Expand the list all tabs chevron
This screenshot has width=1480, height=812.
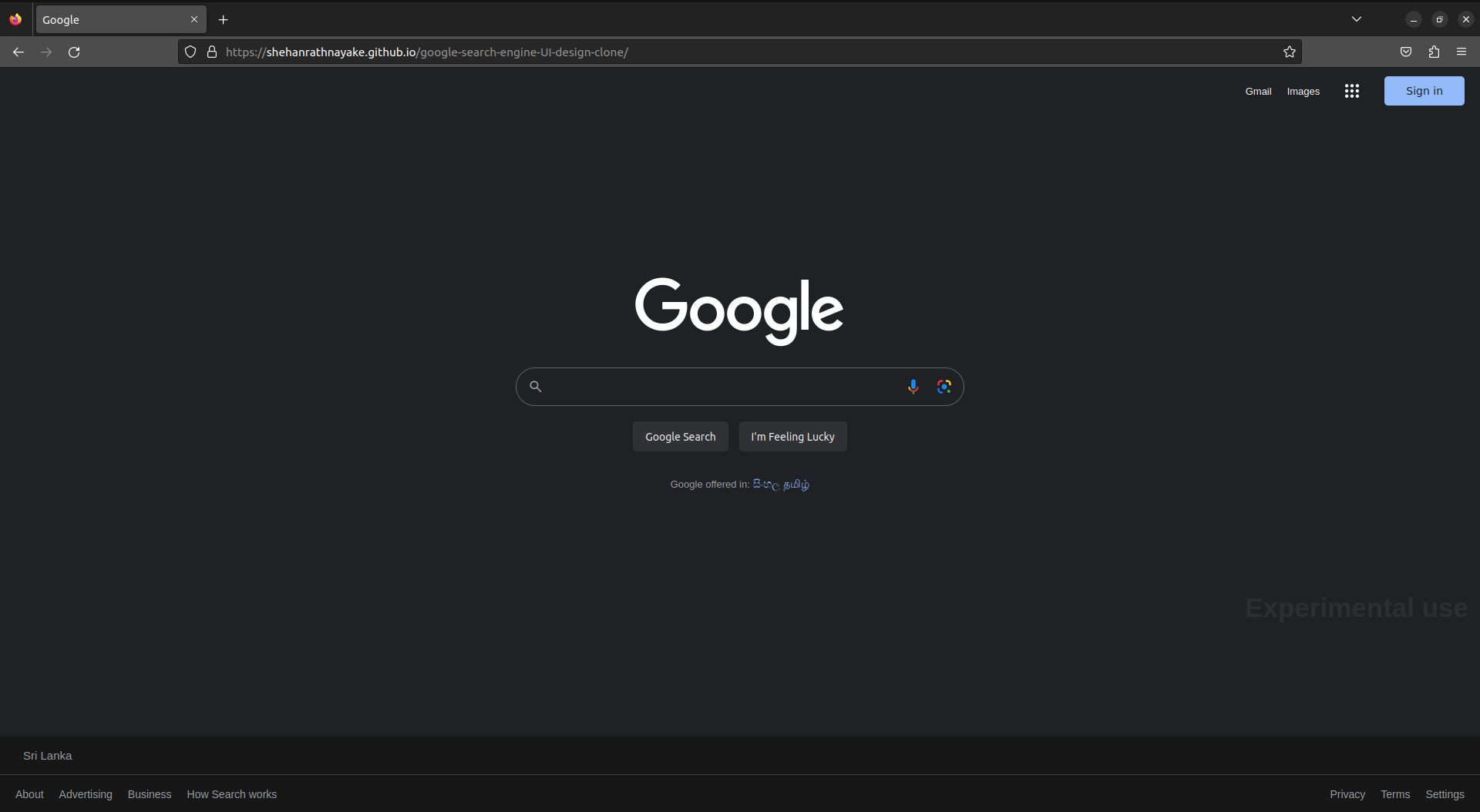(x=1357, y=20)
